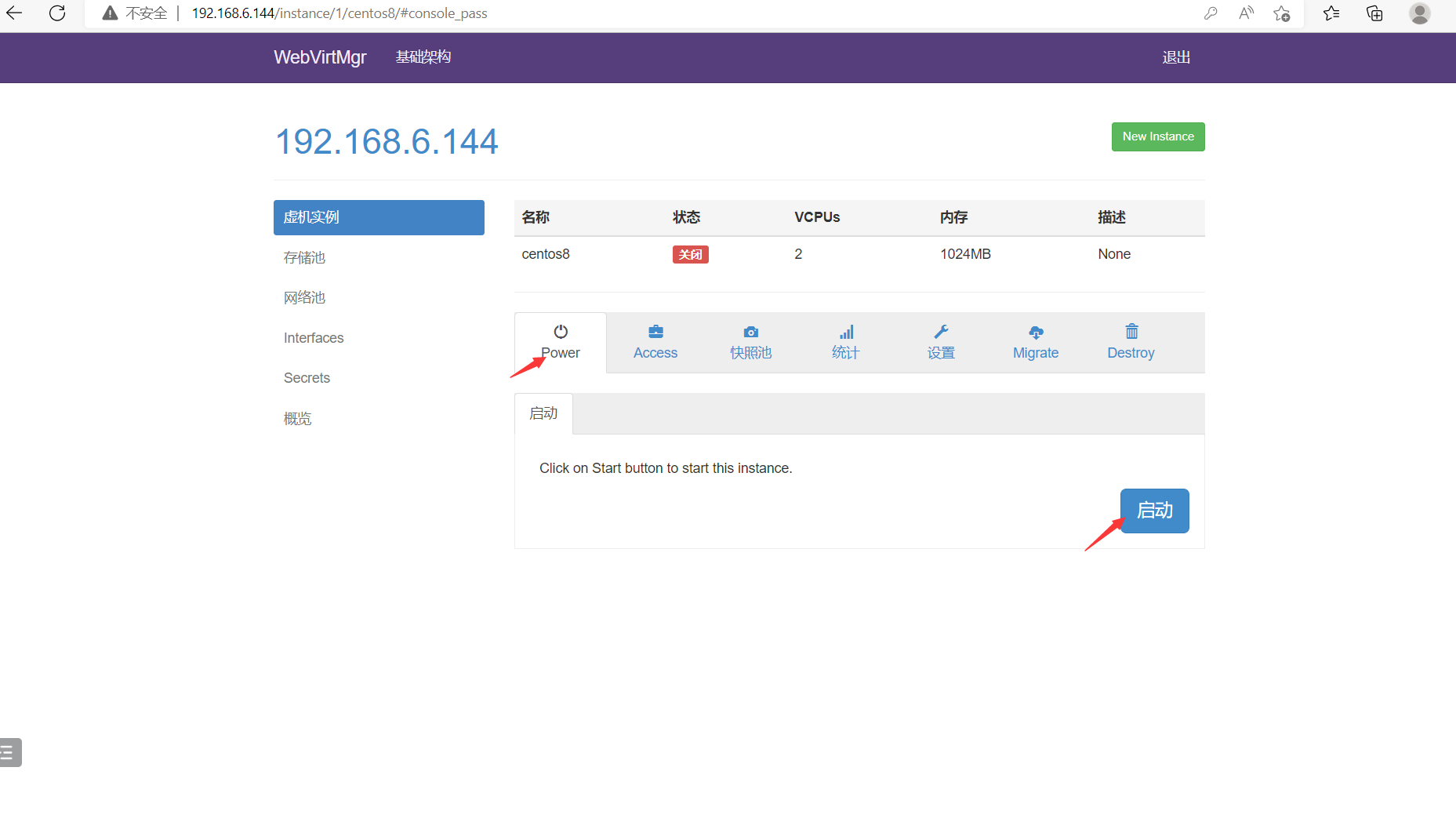Click the 'Click on Start button' instruction text
The image size is (1456, 840).
[x=666, y=468]
